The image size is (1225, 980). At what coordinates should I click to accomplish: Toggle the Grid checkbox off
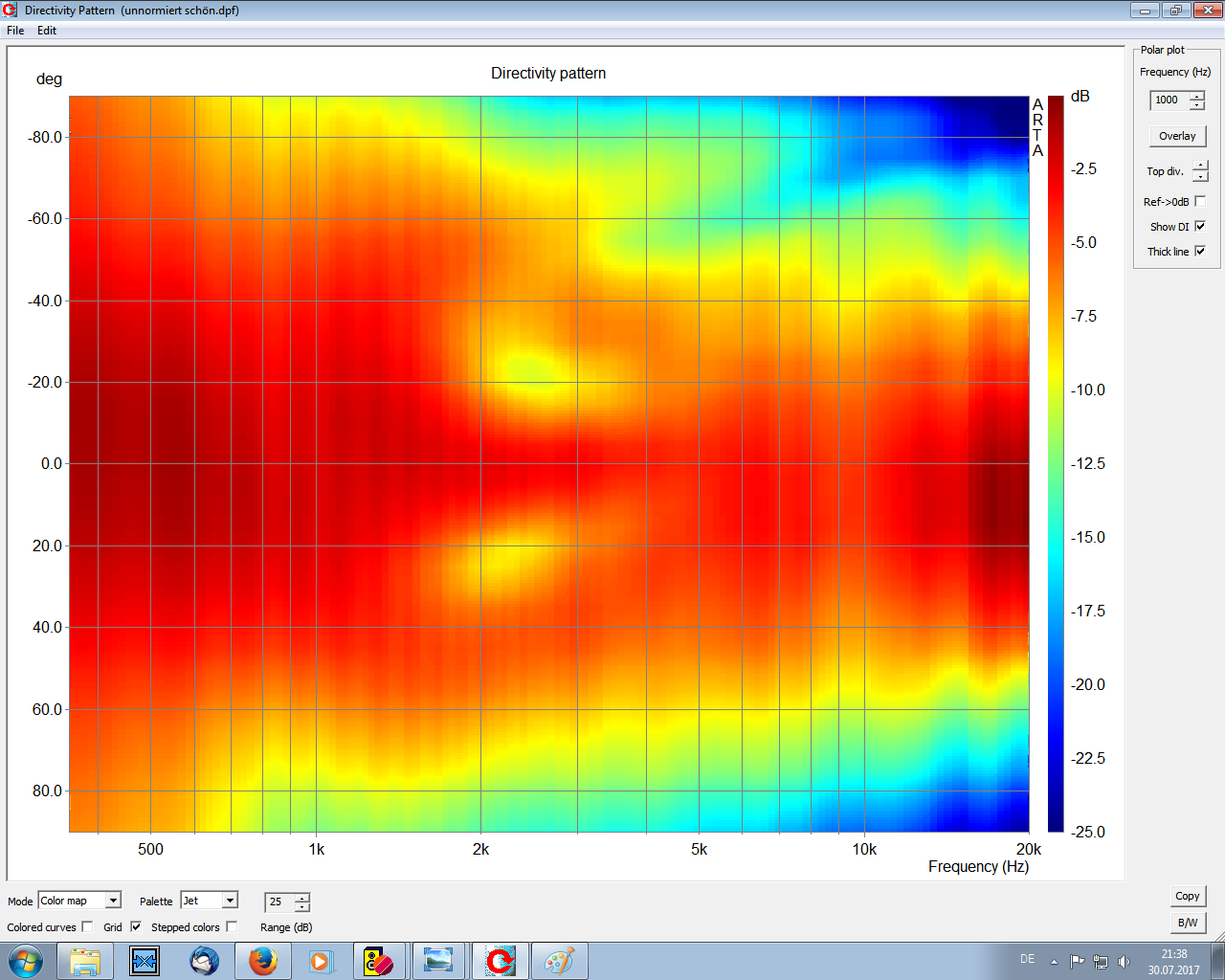coord(136,926)
